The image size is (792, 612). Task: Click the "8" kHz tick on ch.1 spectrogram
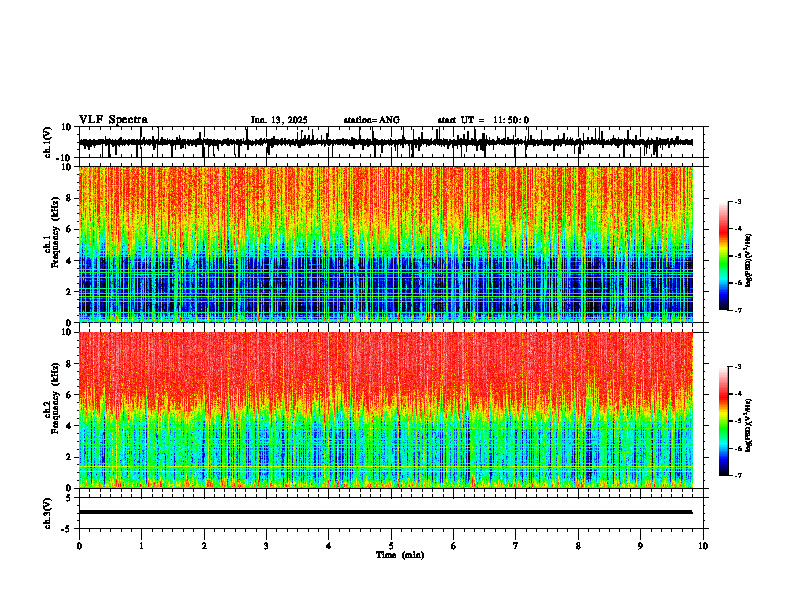69,198
